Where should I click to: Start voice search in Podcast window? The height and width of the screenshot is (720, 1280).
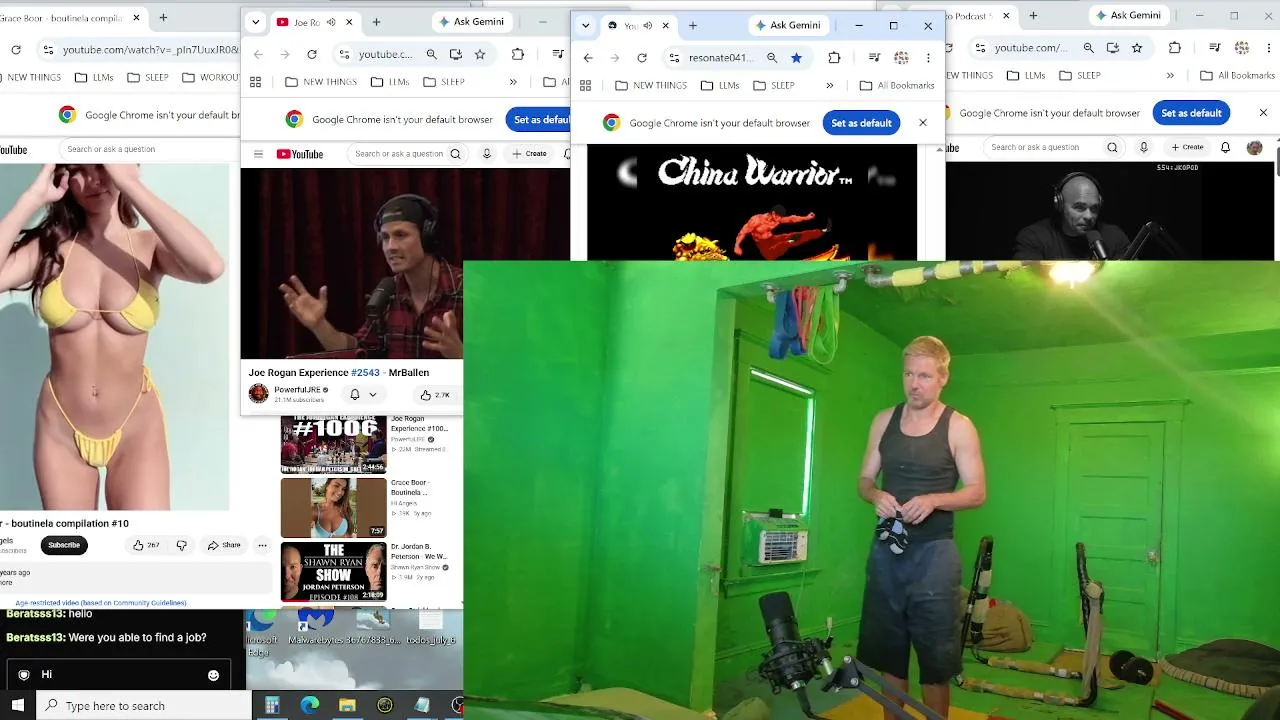[1144, 148]
